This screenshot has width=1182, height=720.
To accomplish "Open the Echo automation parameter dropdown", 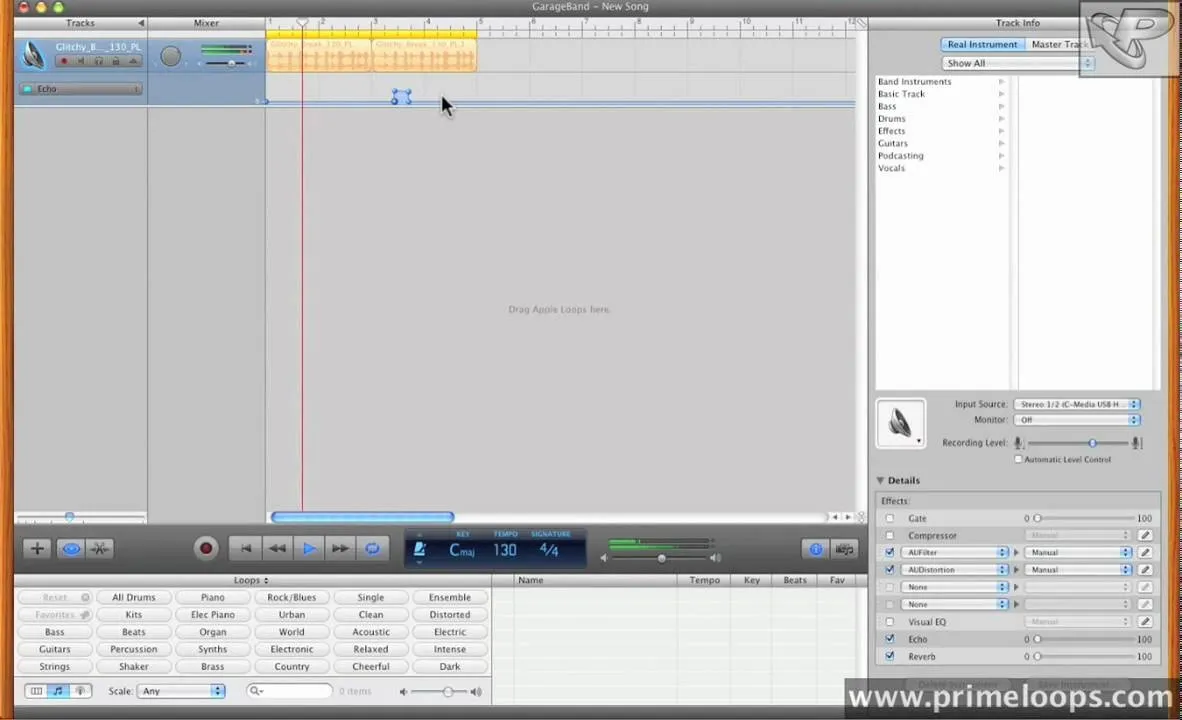I will [88, 89].
